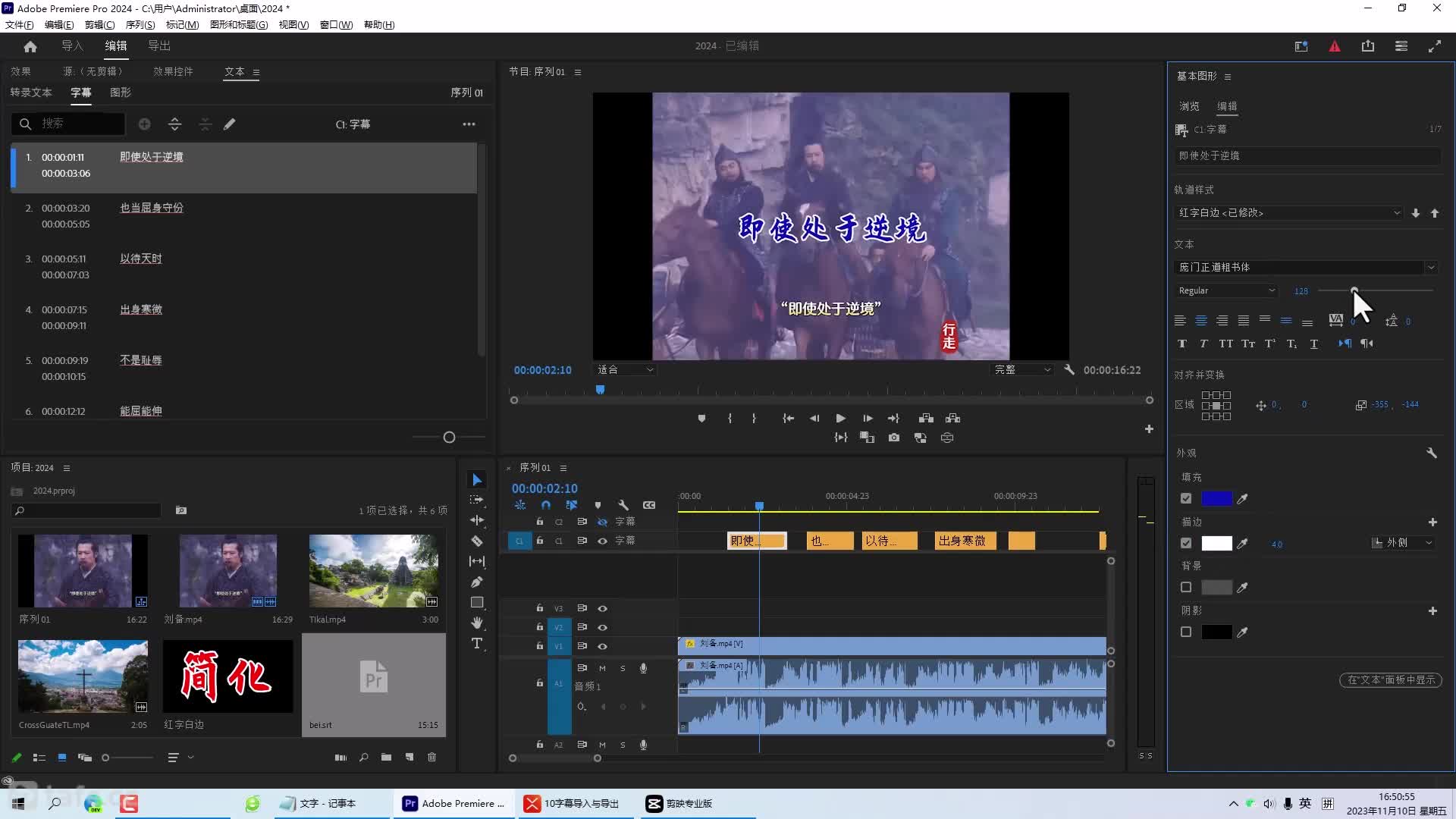This screenshot has width=1456, height=819.
Task: Switch to the 浏览 tab in Essential Graphics
Action: [x=1189, y=106]
